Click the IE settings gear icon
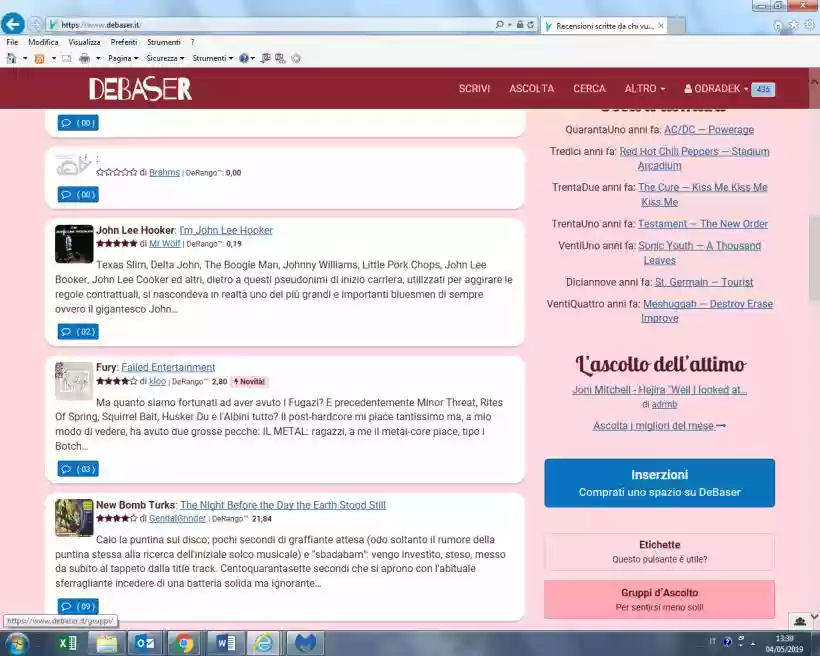This screenshot has height=656, width=820. click(807, 25)
